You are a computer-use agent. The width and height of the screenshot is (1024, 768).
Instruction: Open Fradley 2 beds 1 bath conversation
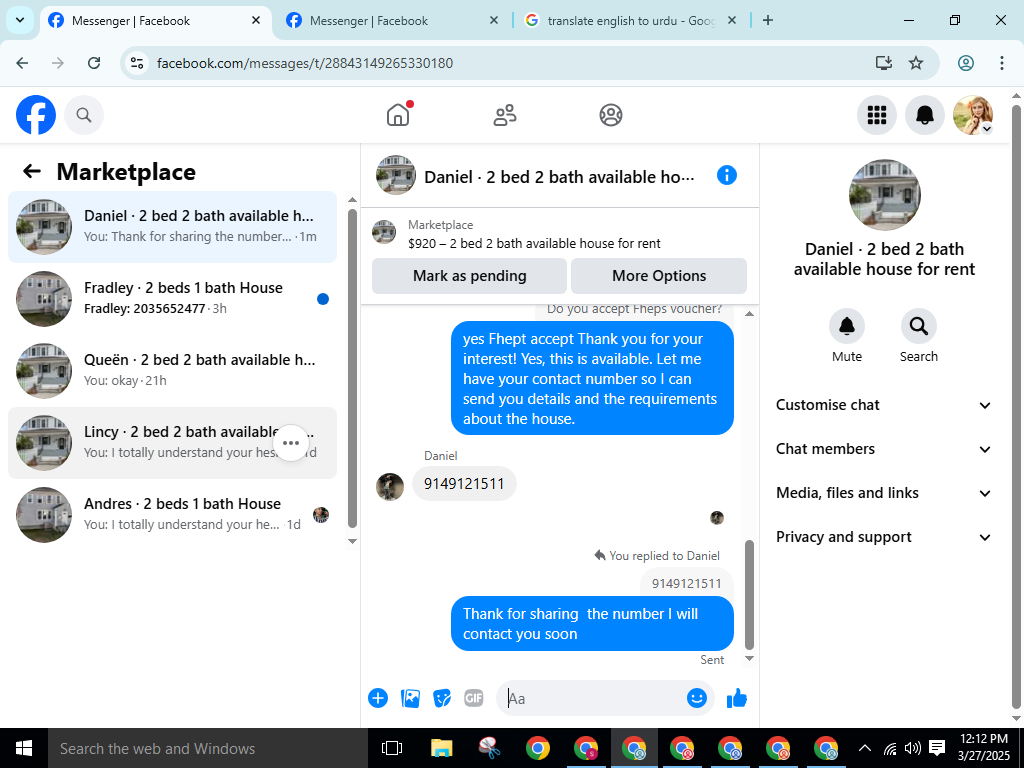point(172,298)
